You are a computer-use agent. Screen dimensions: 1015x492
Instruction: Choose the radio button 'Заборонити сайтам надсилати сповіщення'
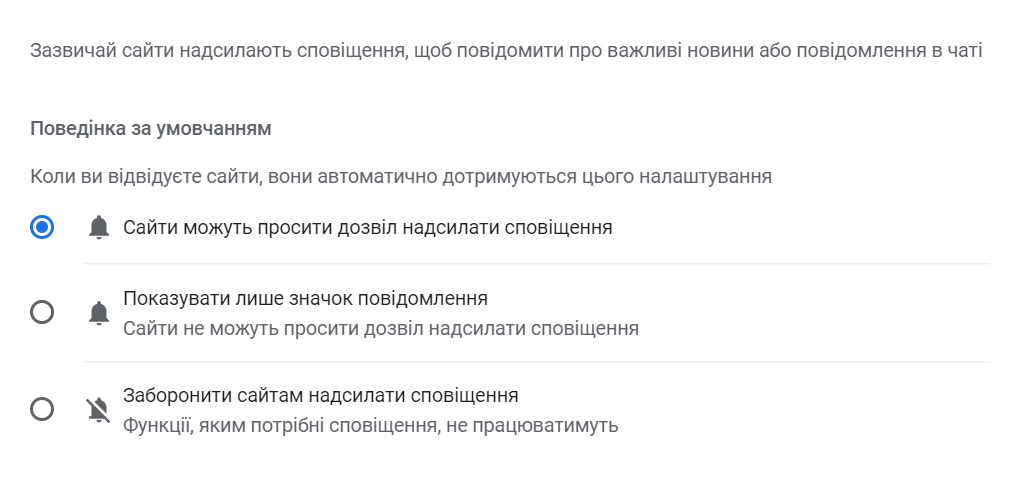[x=42, y=409]
